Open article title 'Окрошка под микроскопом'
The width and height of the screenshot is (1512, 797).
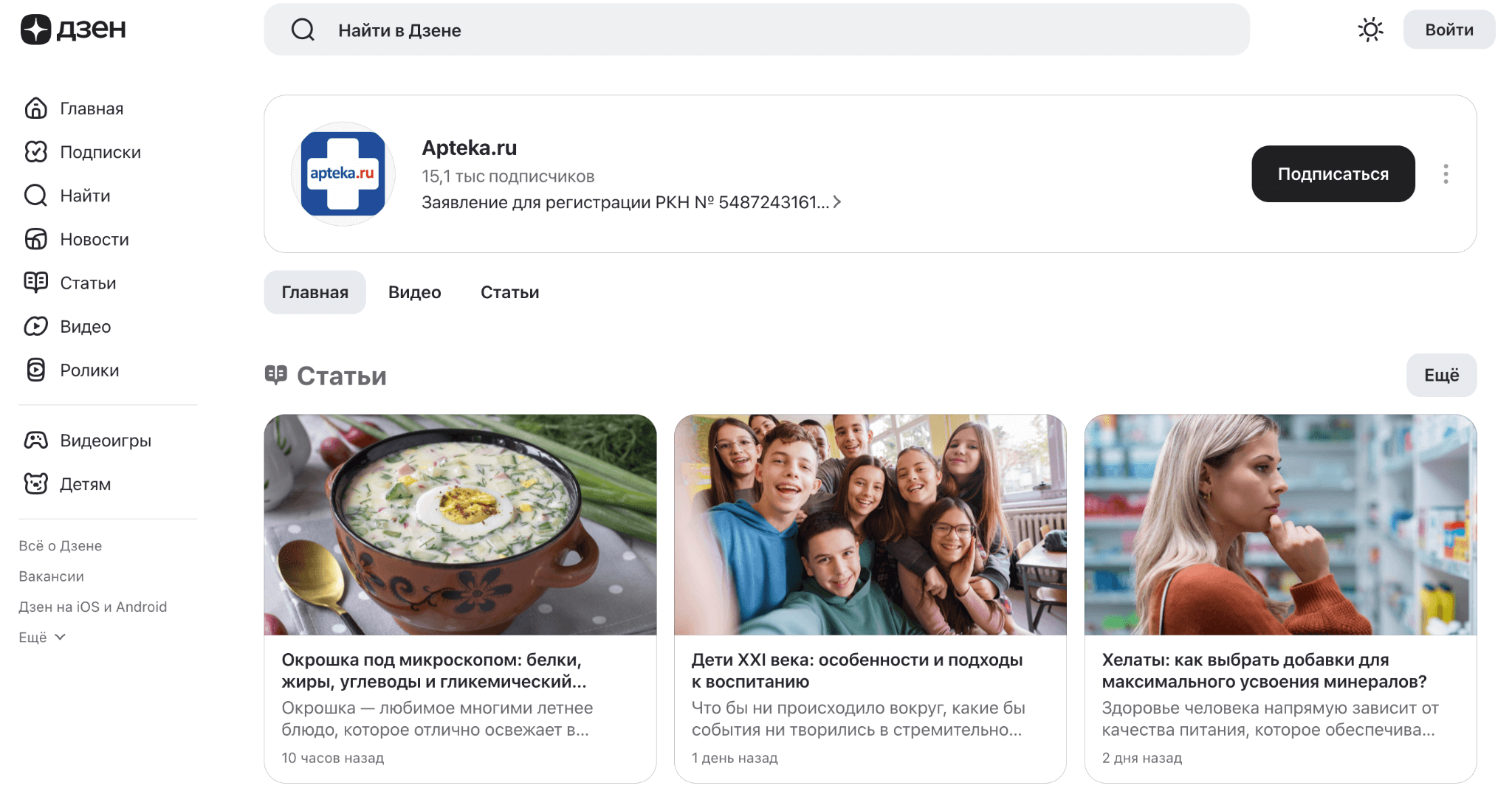coord(434,671)
